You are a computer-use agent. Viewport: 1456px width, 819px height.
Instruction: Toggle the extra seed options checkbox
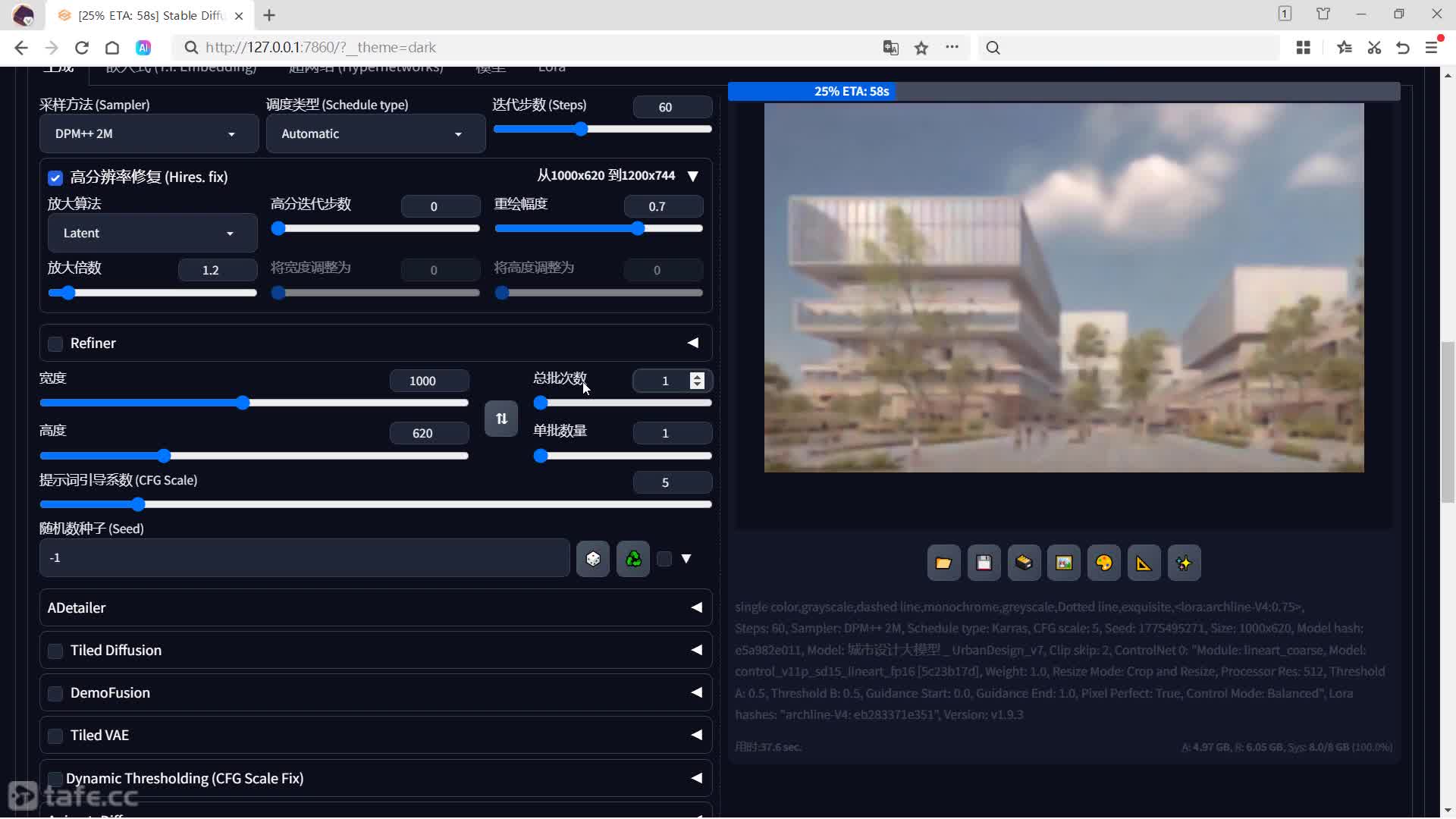(x=664, y=559)
